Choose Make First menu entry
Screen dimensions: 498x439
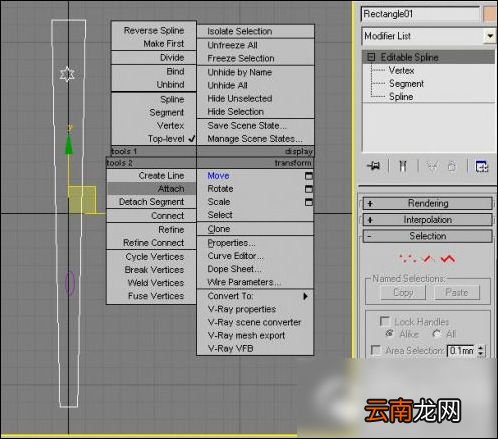coord(154,44)
